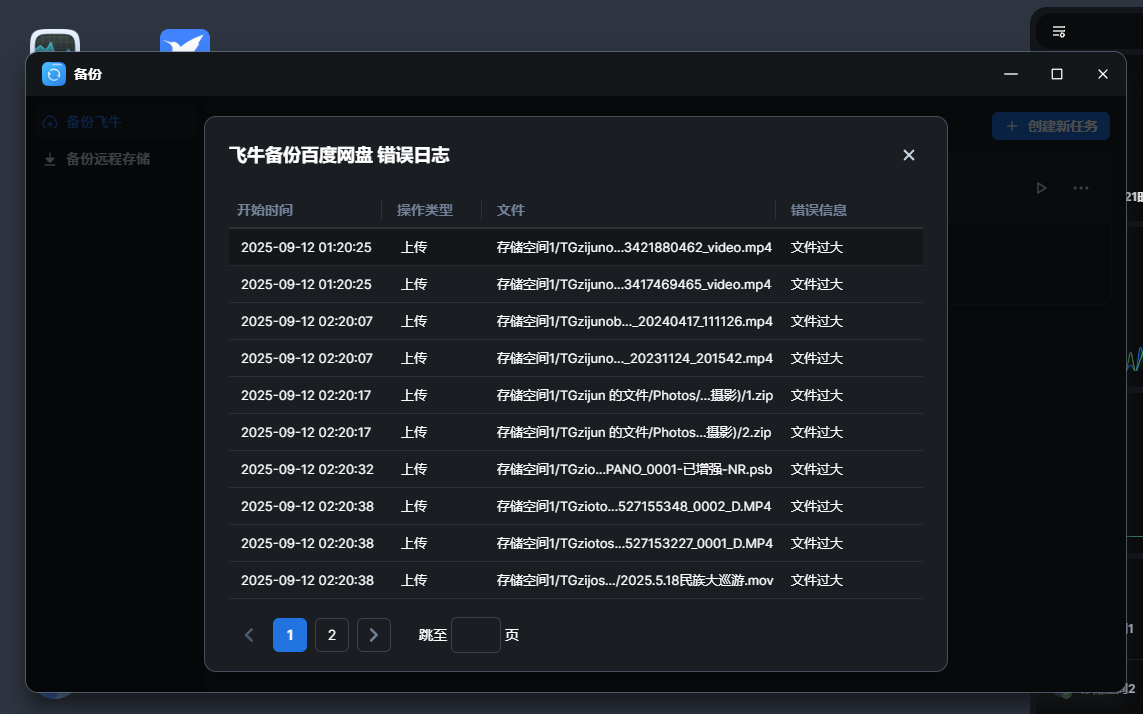Open the three-dot more options menu

tap(1080, 188)
